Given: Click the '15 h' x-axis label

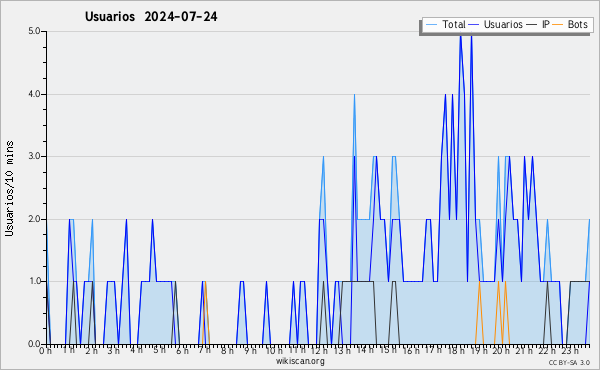Looking at the screenshot, I should 388,350.
